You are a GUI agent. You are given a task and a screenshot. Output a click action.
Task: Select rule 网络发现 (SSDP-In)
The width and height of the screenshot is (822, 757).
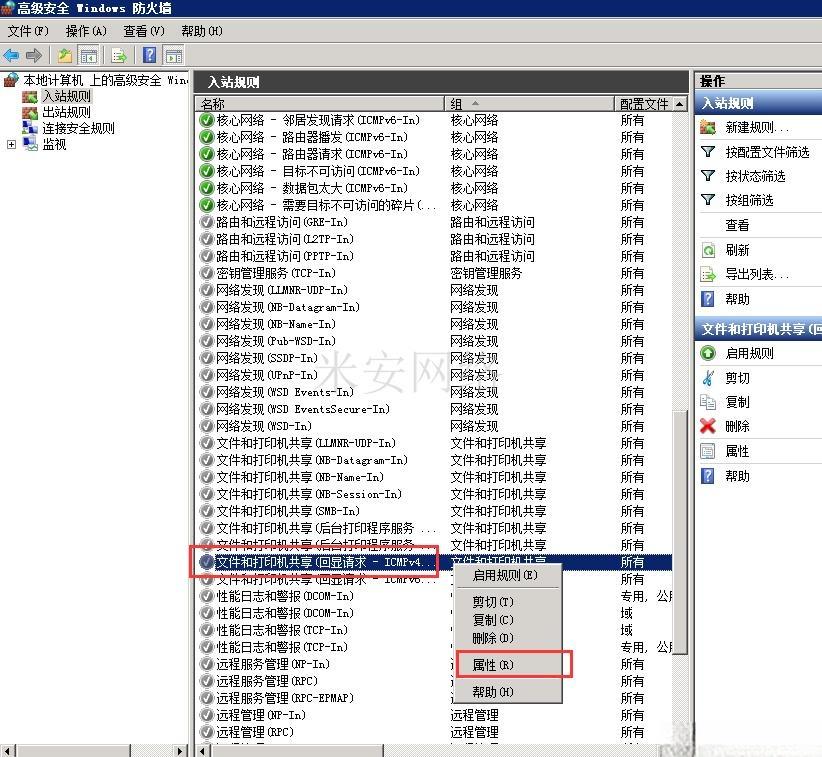[267, 358]
